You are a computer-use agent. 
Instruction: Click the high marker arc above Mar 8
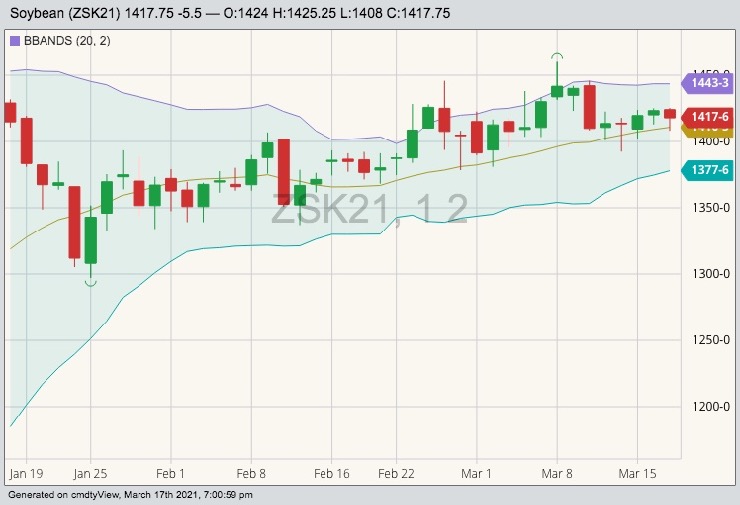tap(557, 56)
